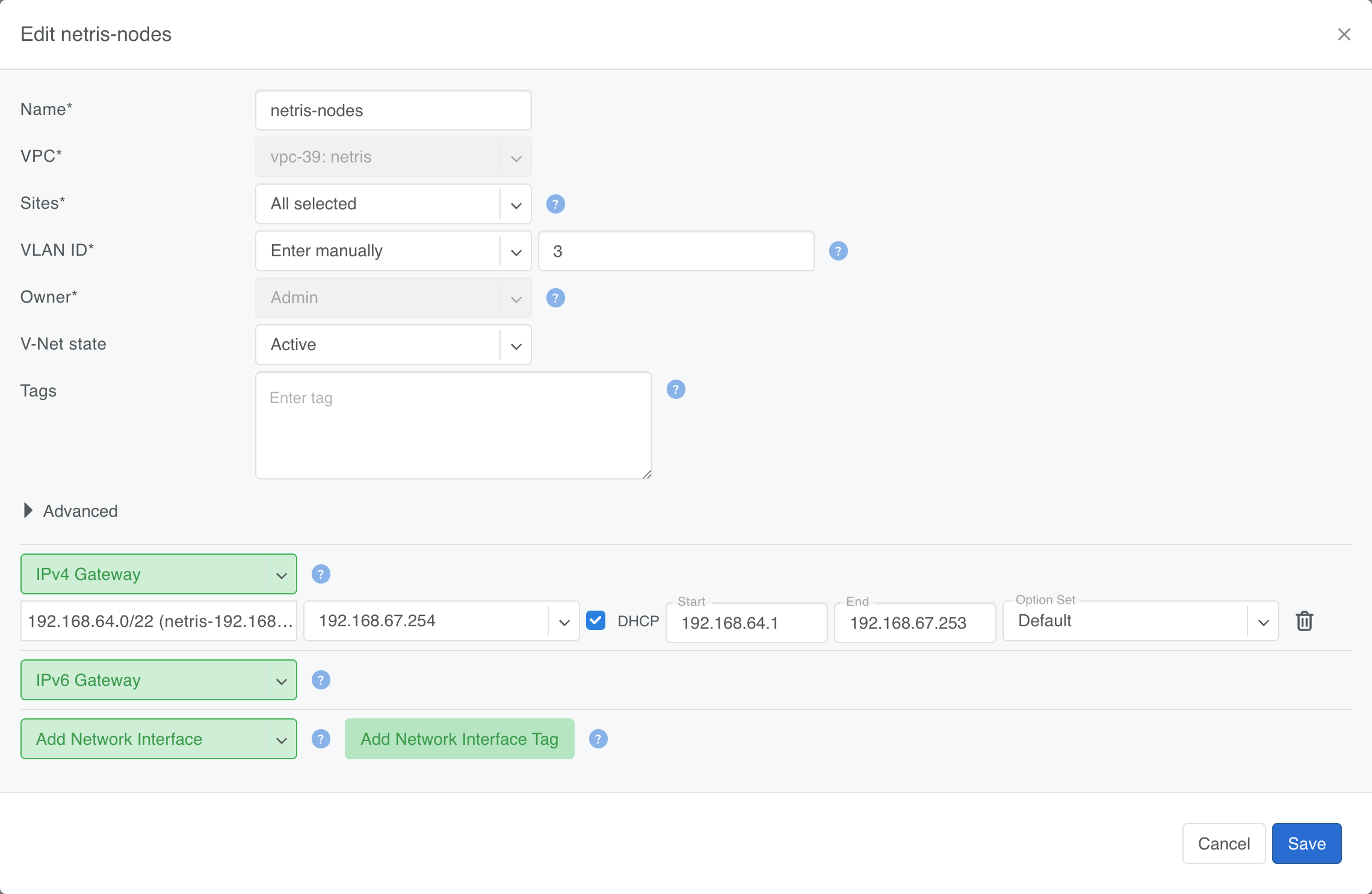
Task: Open the Sites dropdown
Action: pos(393,204)
